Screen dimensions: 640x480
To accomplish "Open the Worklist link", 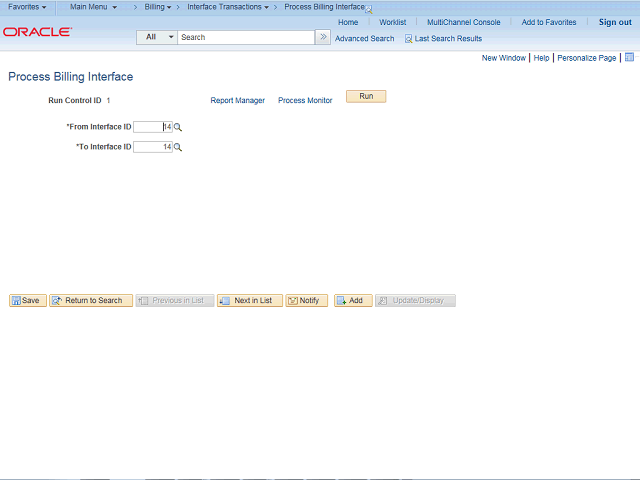I will [392, 22].
